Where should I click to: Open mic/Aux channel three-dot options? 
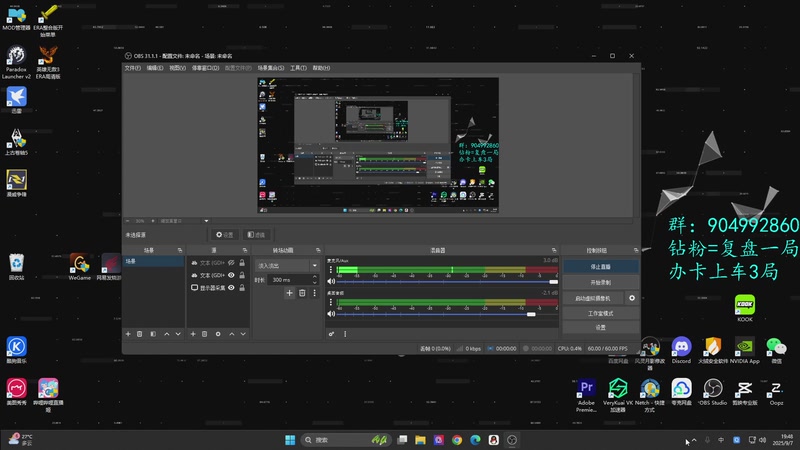331,269
